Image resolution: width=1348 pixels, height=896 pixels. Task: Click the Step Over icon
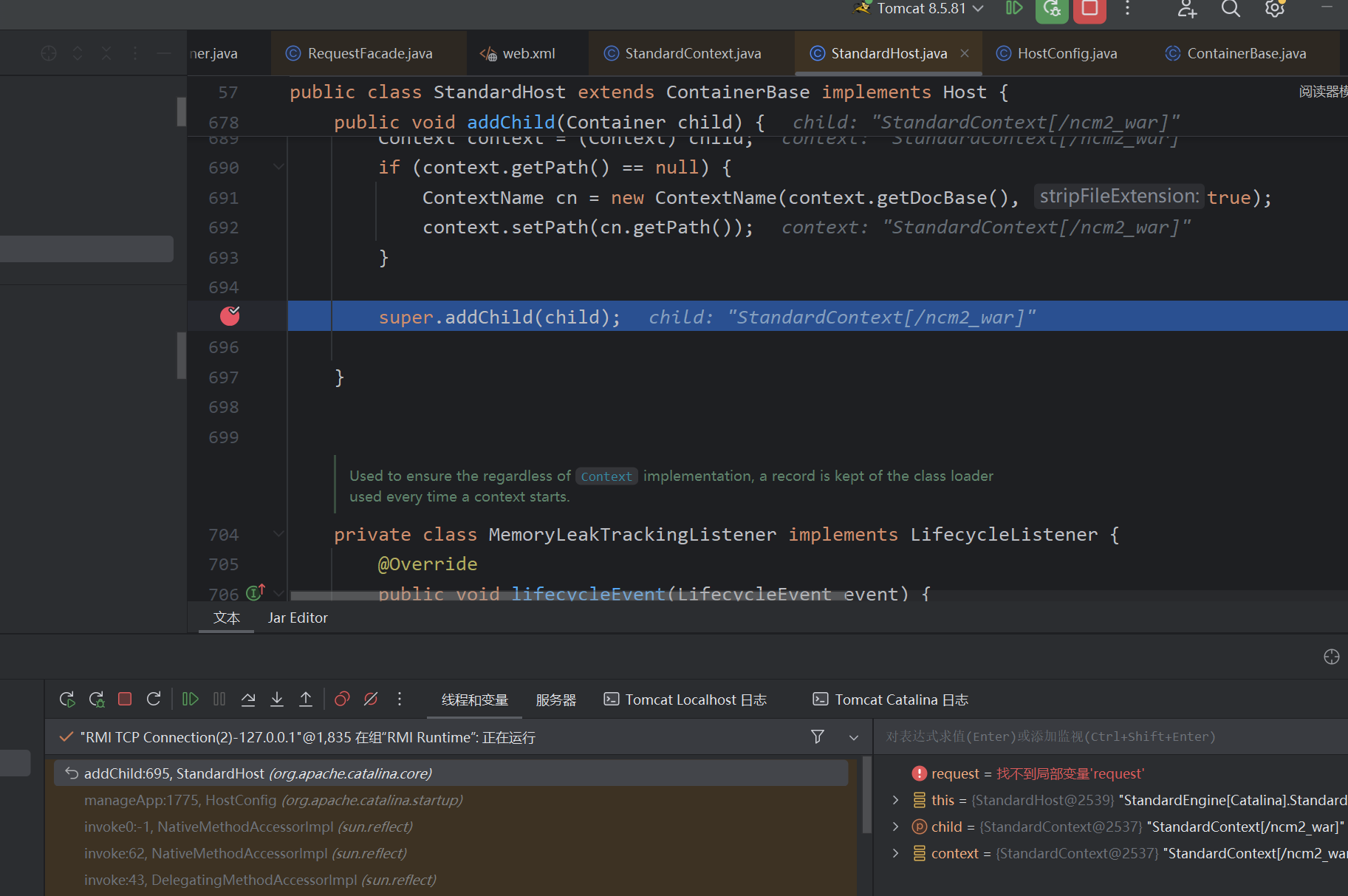click(248, 699)
